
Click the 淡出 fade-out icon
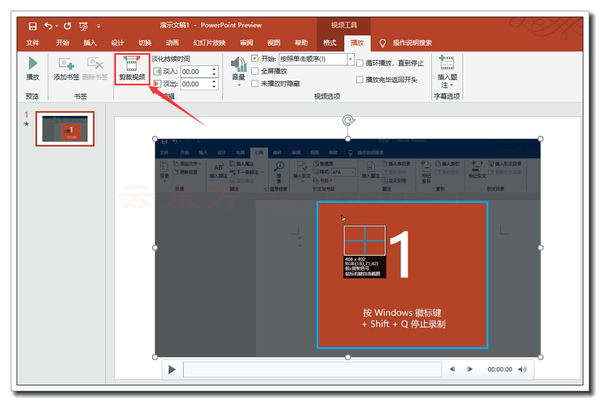click(157, 83)
